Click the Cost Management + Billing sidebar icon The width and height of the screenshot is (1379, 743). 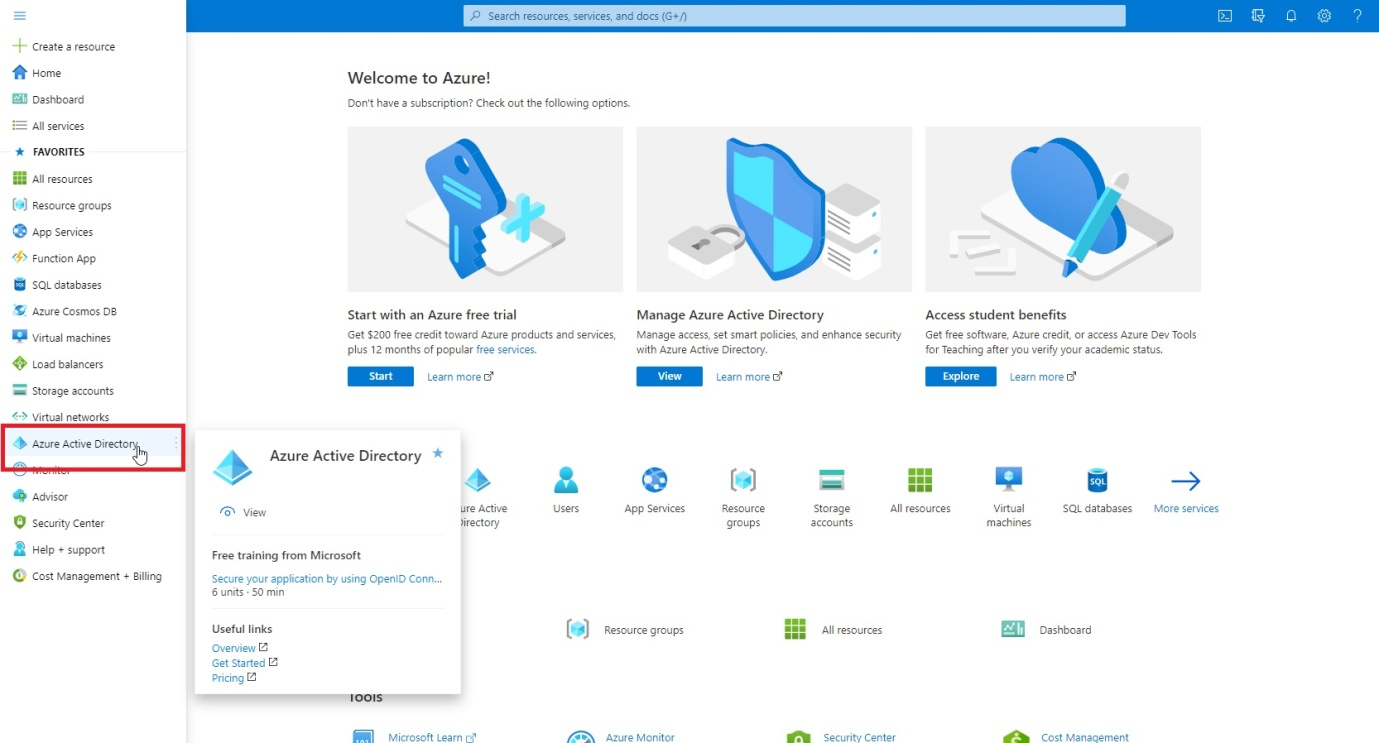point(19,576)
